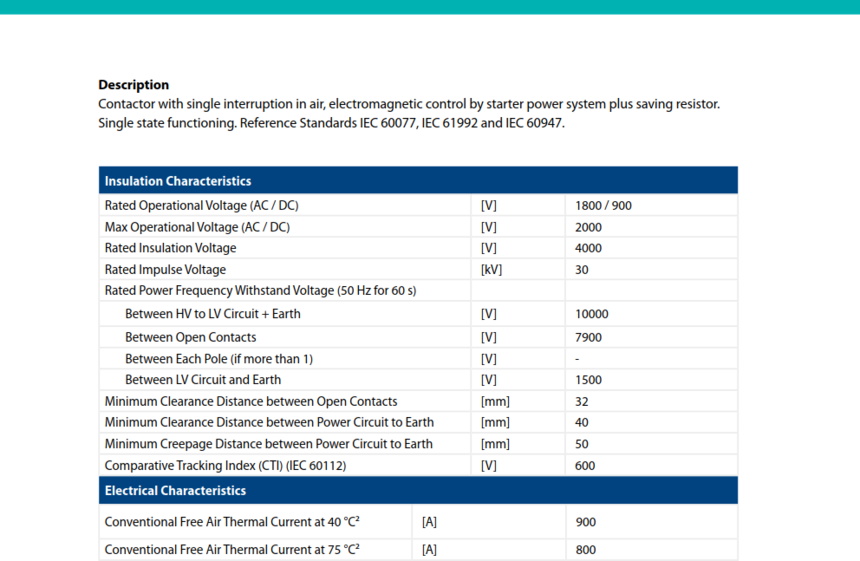Click Comparative Tracking Index value 600
Screen dimensions: 860x561
pos(585,466)
